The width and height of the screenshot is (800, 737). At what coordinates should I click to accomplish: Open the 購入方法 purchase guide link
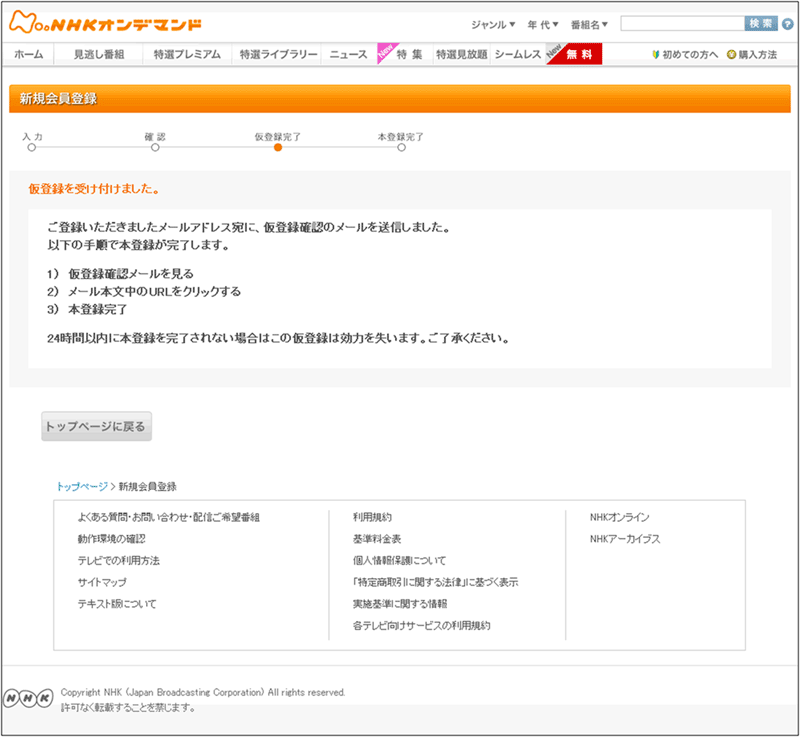click(752, 55)
